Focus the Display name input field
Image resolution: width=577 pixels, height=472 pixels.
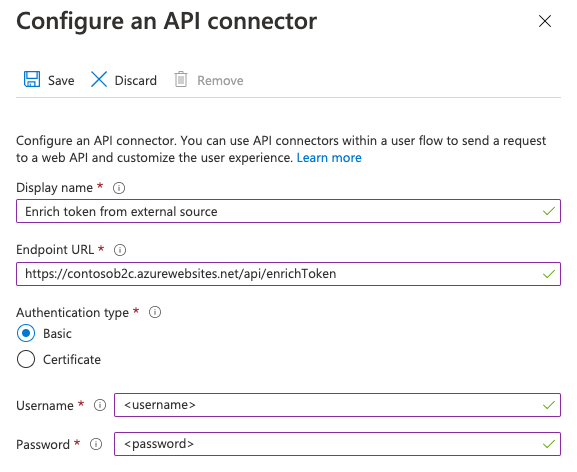(288, 211)
